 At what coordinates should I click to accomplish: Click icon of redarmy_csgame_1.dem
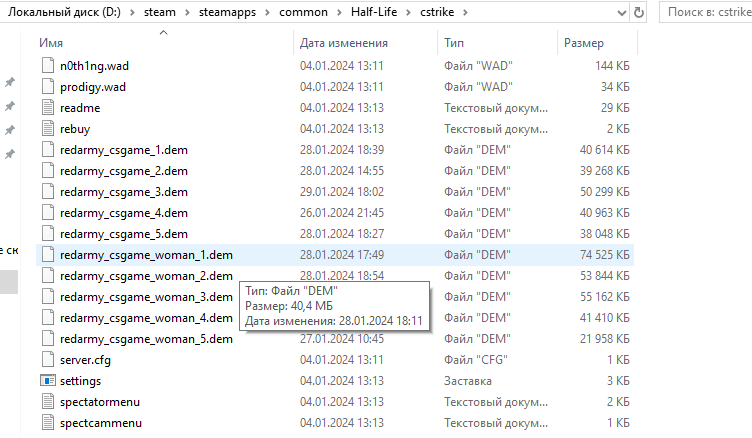[x=48, y=150]
